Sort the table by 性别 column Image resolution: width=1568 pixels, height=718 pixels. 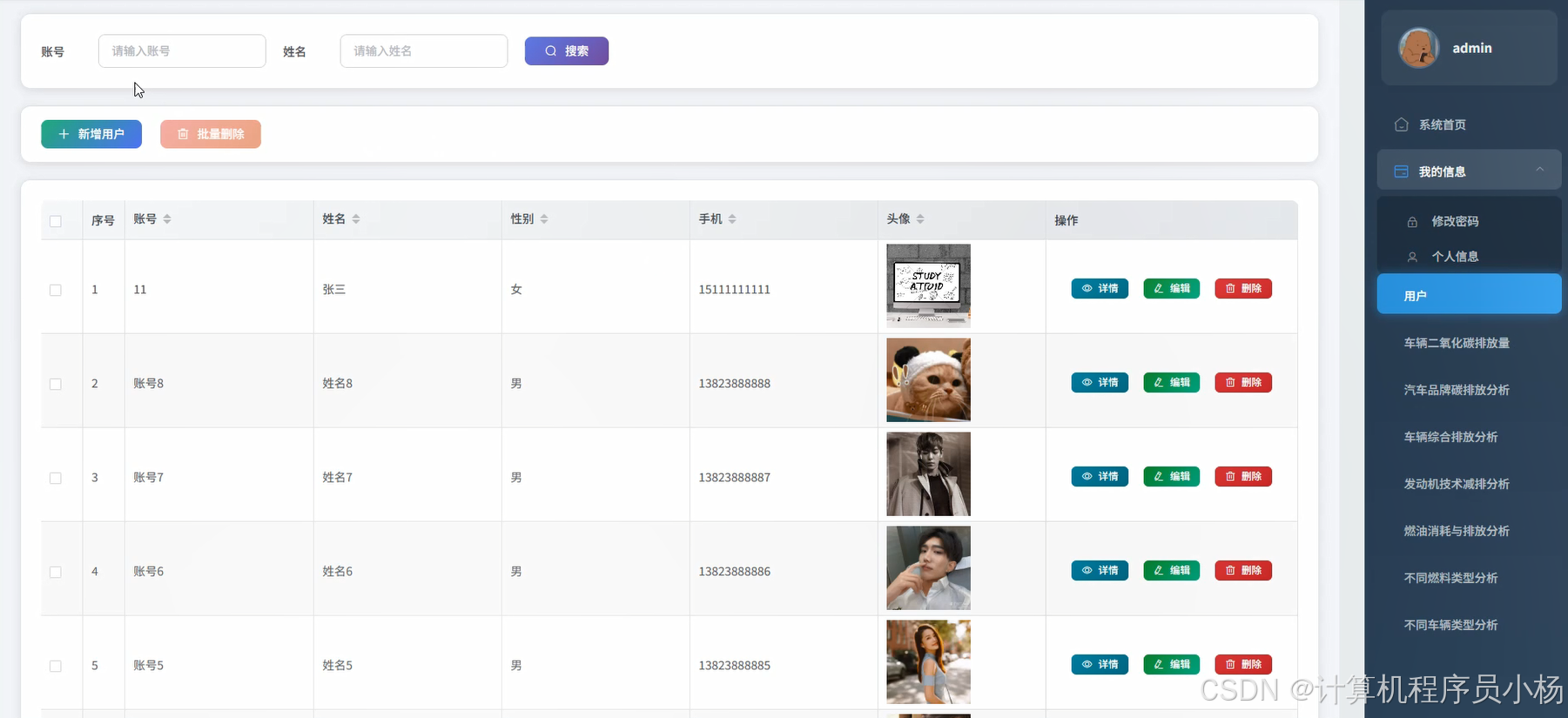543,219
